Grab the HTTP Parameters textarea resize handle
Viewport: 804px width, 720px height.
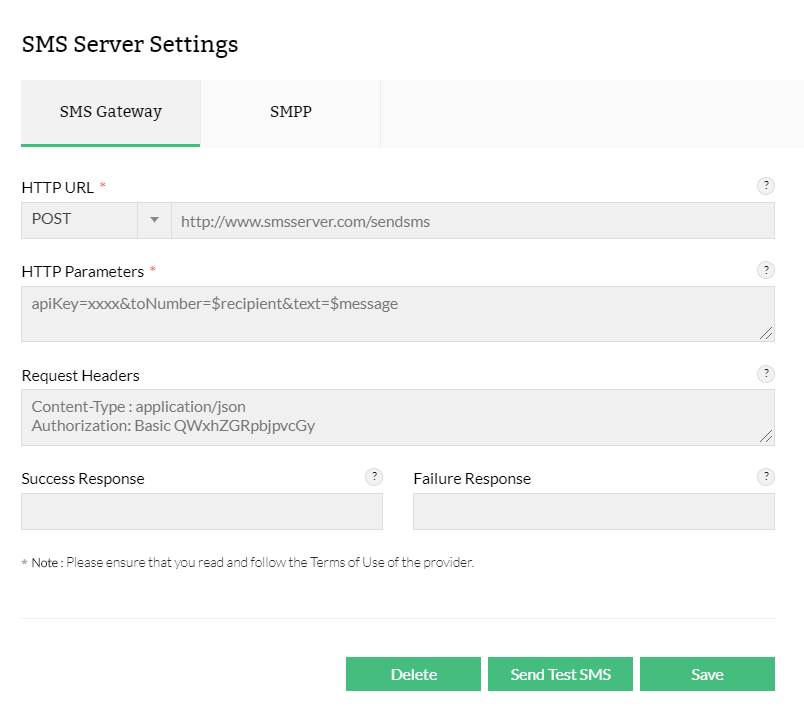[766, 333]
